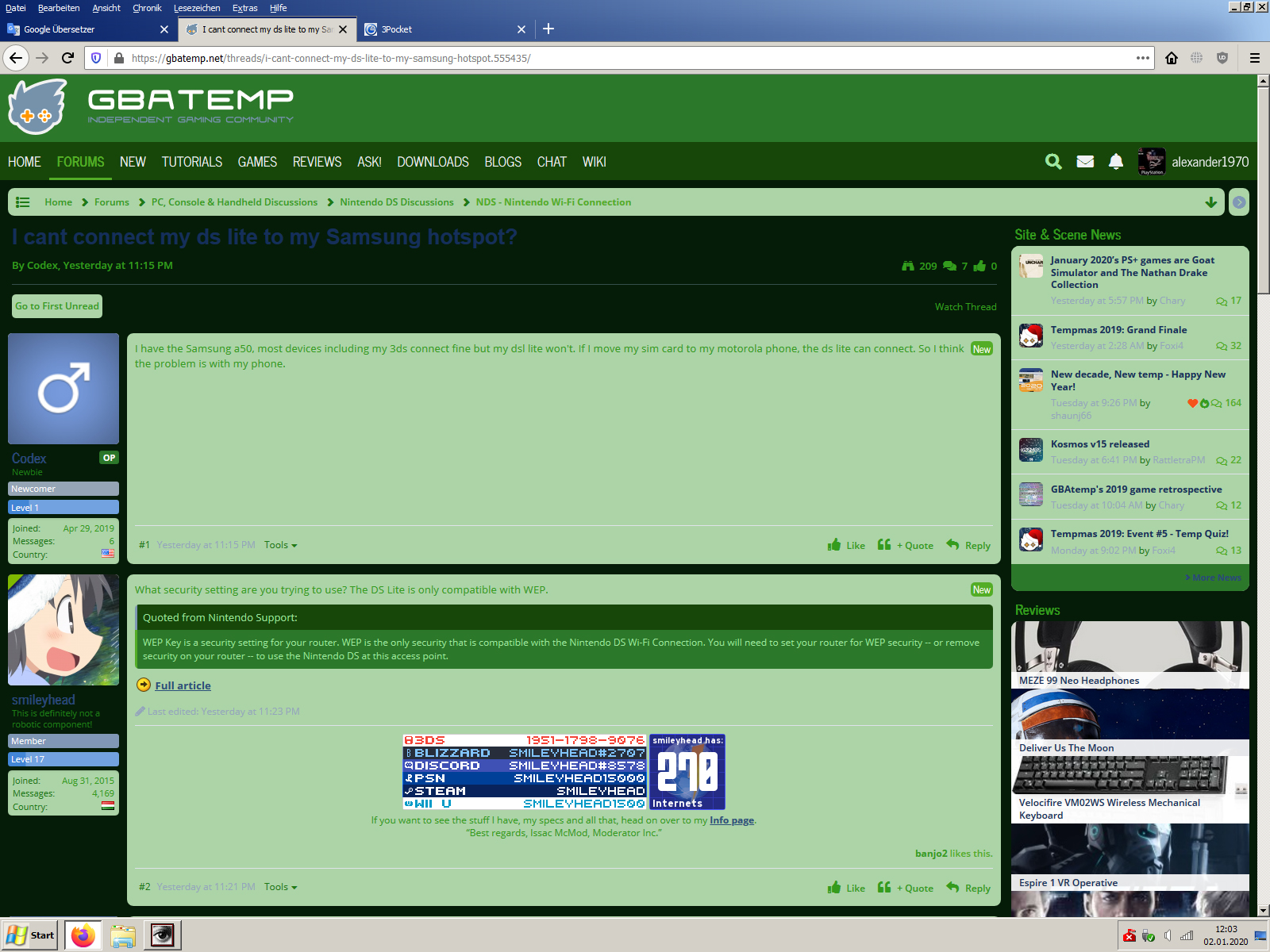Open the eye icon application in taskbar
This screenshot has width=1270, height=952.
pyautogui.click(x=163, y=935)
